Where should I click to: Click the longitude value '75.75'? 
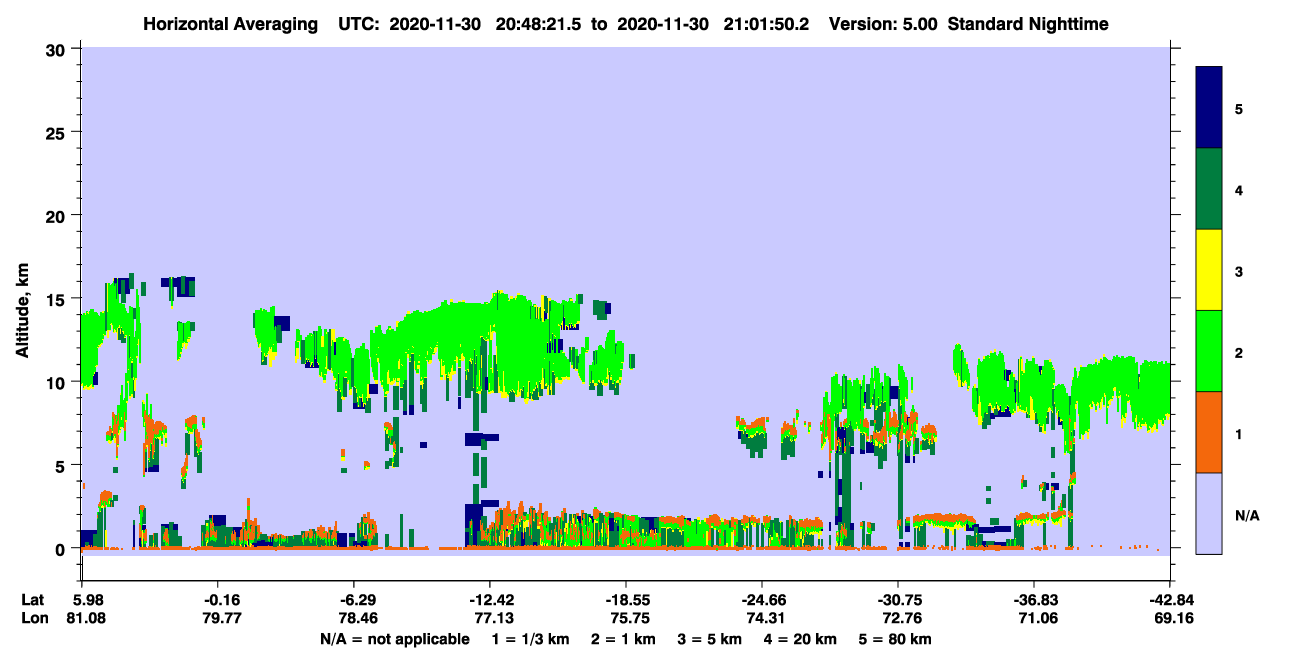(x=631, y=618)
